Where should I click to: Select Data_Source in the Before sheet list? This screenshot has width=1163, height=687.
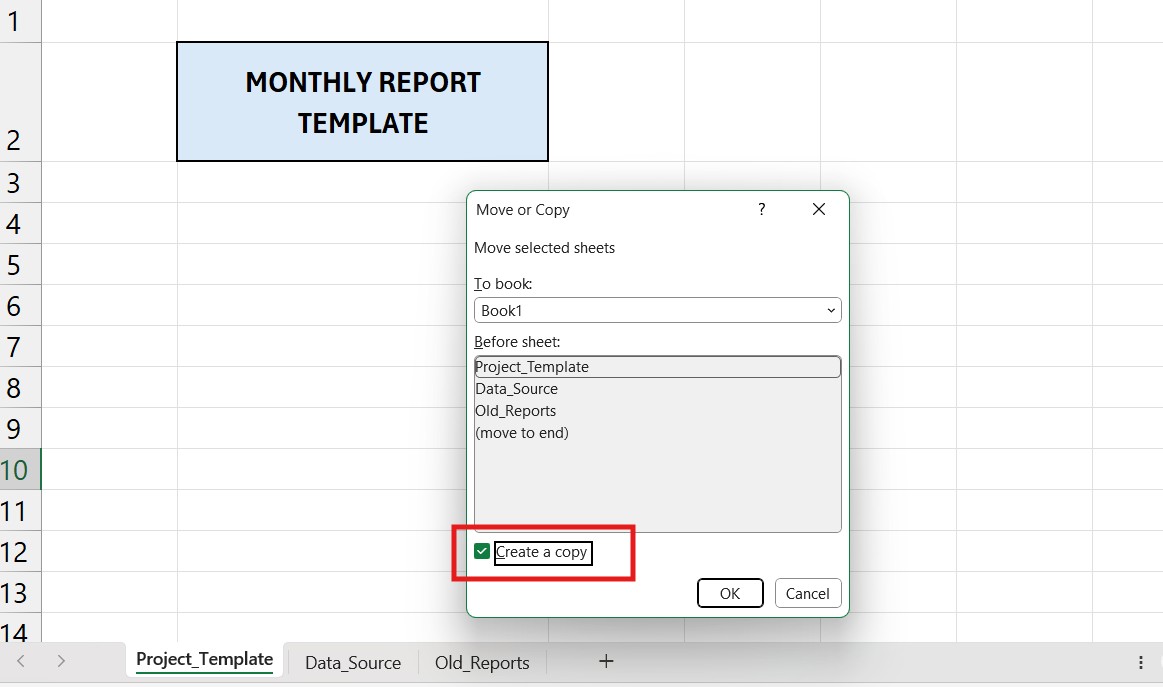click(516, 388)
